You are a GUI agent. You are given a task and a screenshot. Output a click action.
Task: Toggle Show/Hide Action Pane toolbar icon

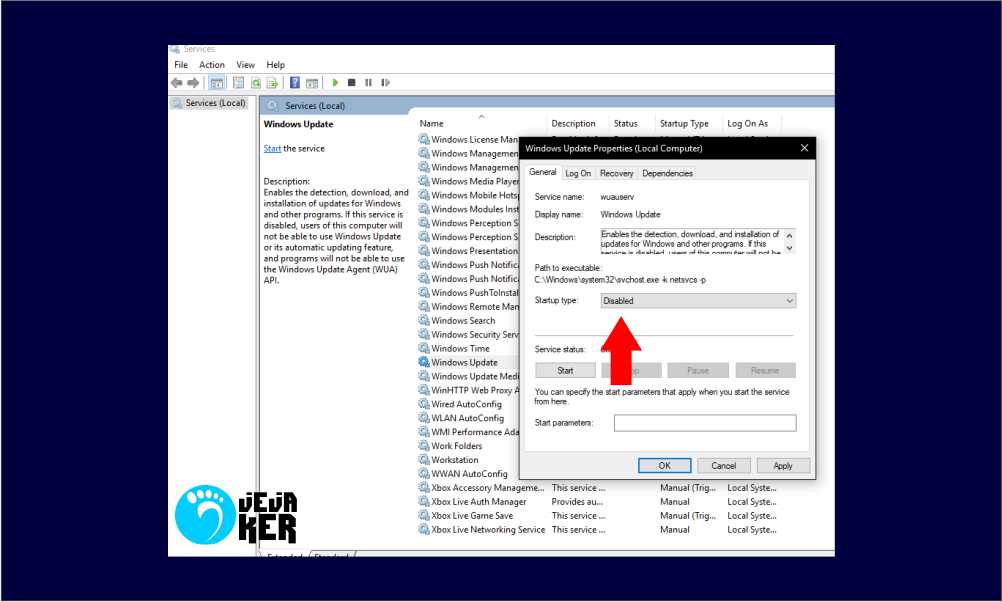point(312,82)
